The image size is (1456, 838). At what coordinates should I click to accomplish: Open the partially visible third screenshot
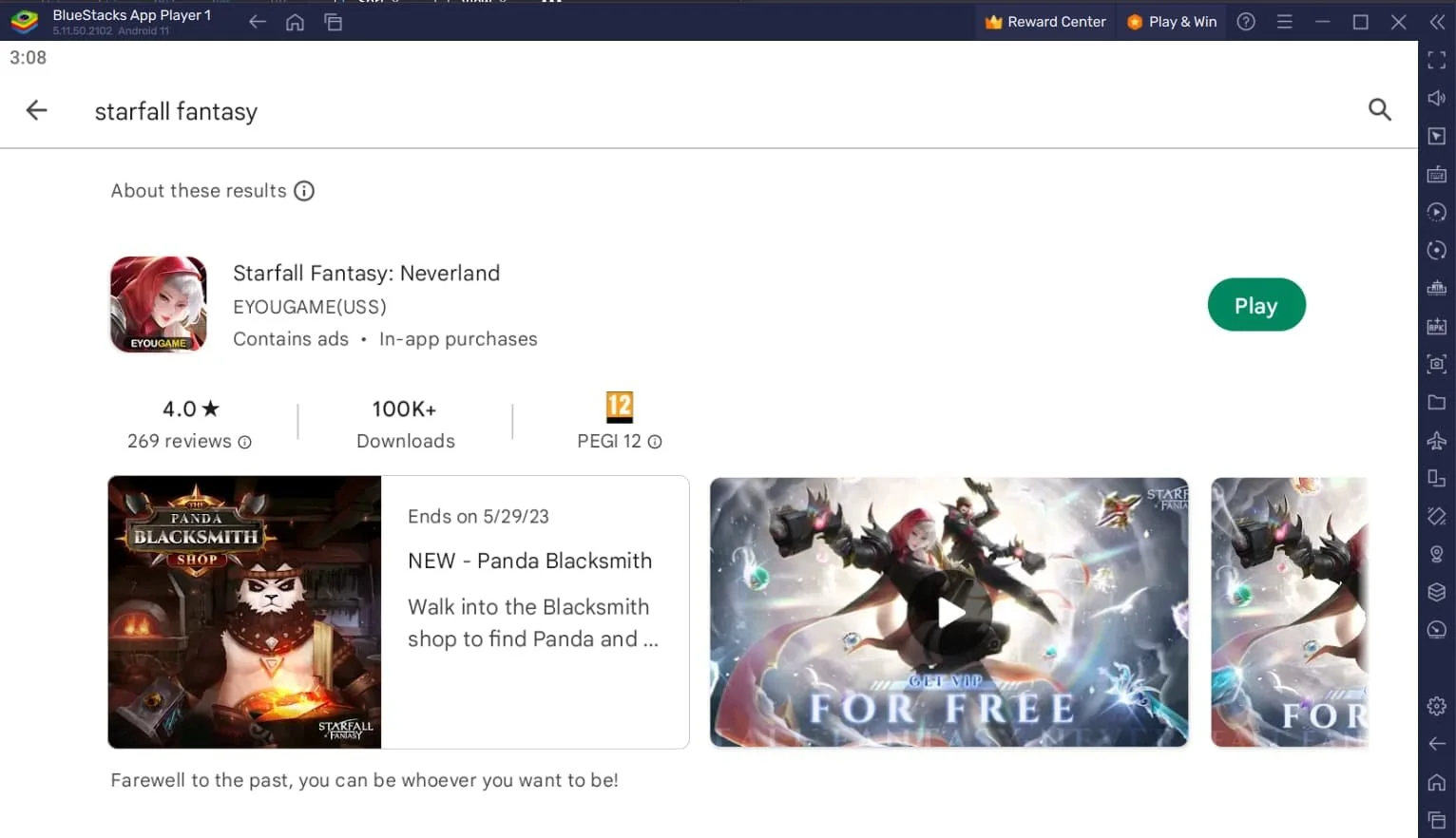click(x=1290, y=612)
